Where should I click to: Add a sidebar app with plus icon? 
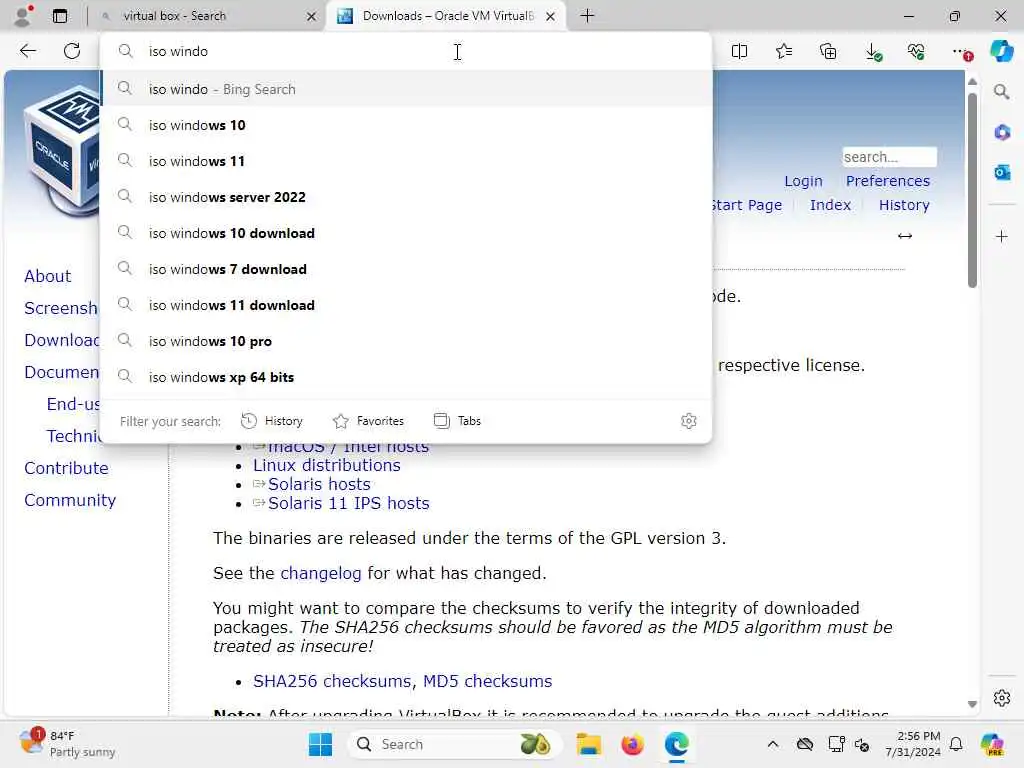pyautogui.click(x=1002, y=236)
